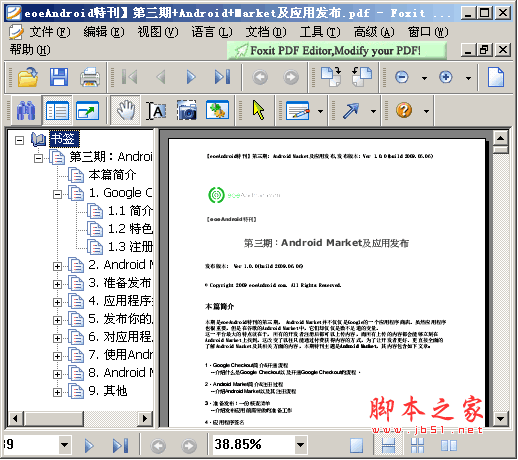Jump to last page in top toolbar
This screenshot has height=460, width=518.
click(222, 77)
